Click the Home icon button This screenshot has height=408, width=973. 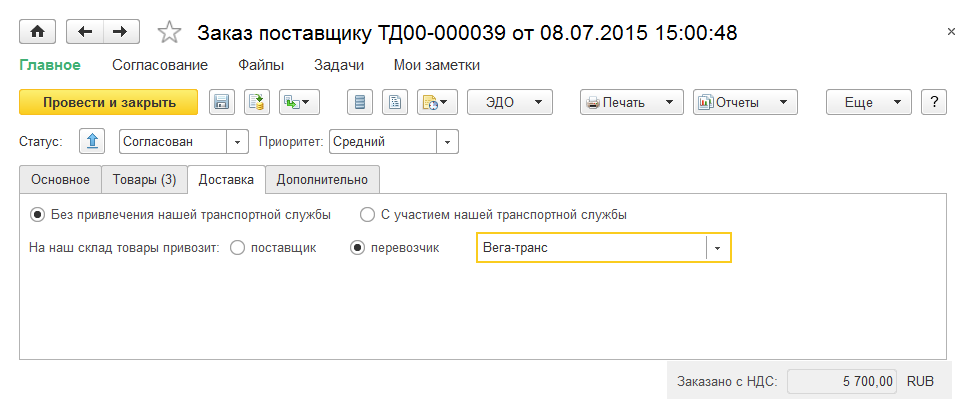(38, 32)
